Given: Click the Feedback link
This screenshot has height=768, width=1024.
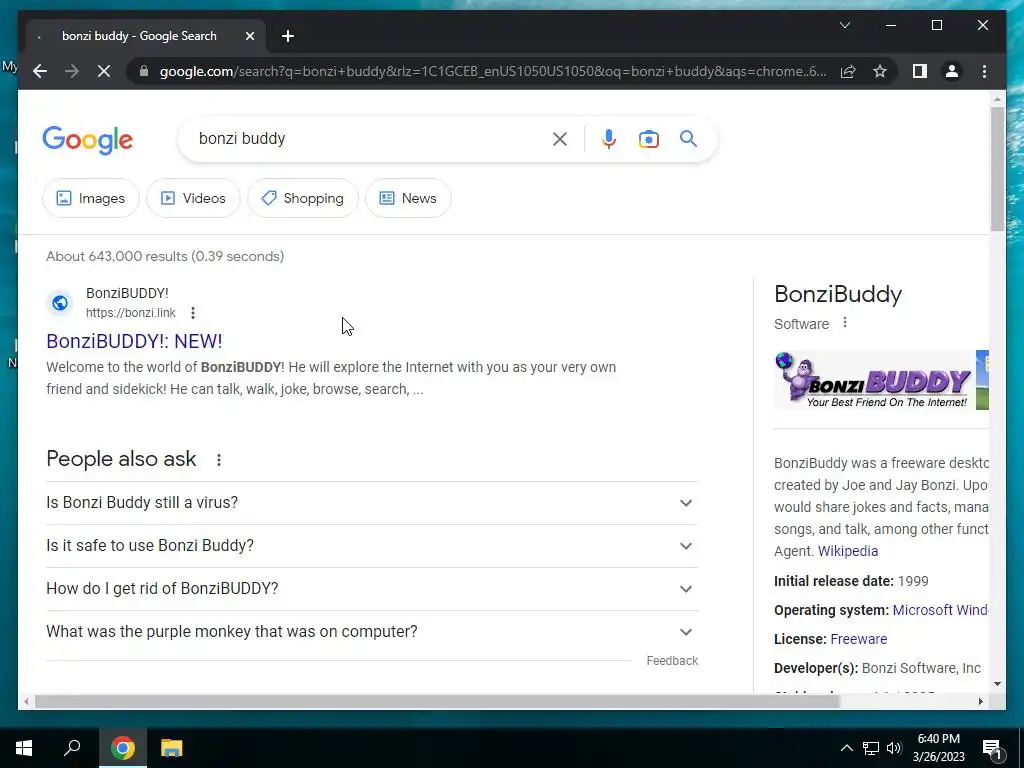Looking at the screenshot, I should pos(672,661).
